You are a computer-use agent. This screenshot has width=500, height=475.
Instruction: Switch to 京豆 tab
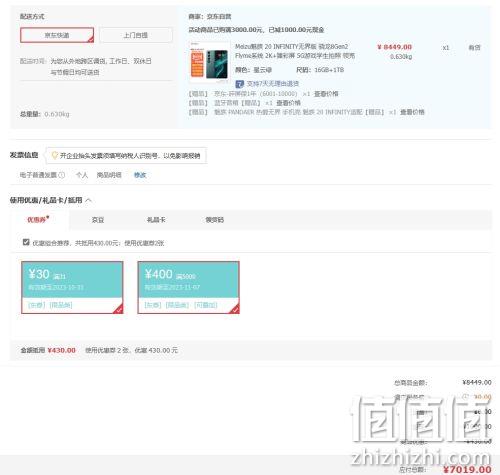98,220
